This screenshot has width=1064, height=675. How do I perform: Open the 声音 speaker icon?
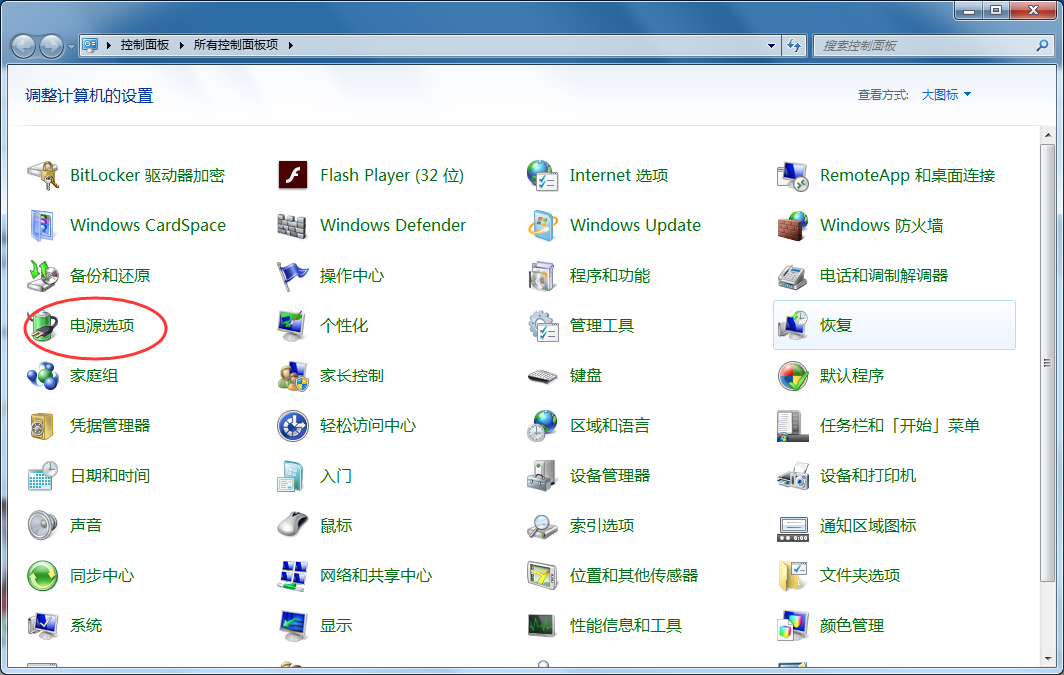tap(43, 526)
